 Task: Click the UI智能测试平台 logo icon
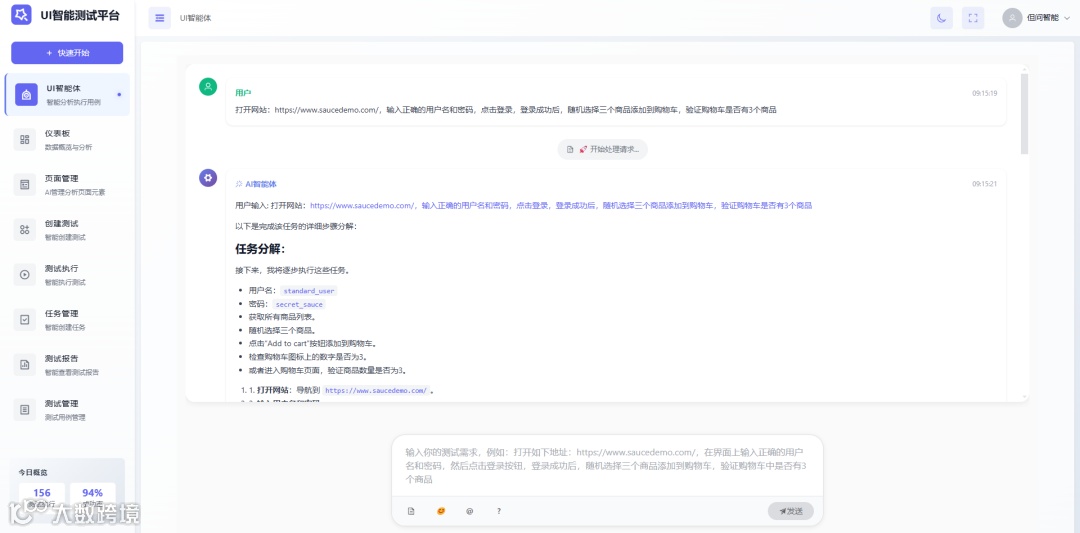21,14
